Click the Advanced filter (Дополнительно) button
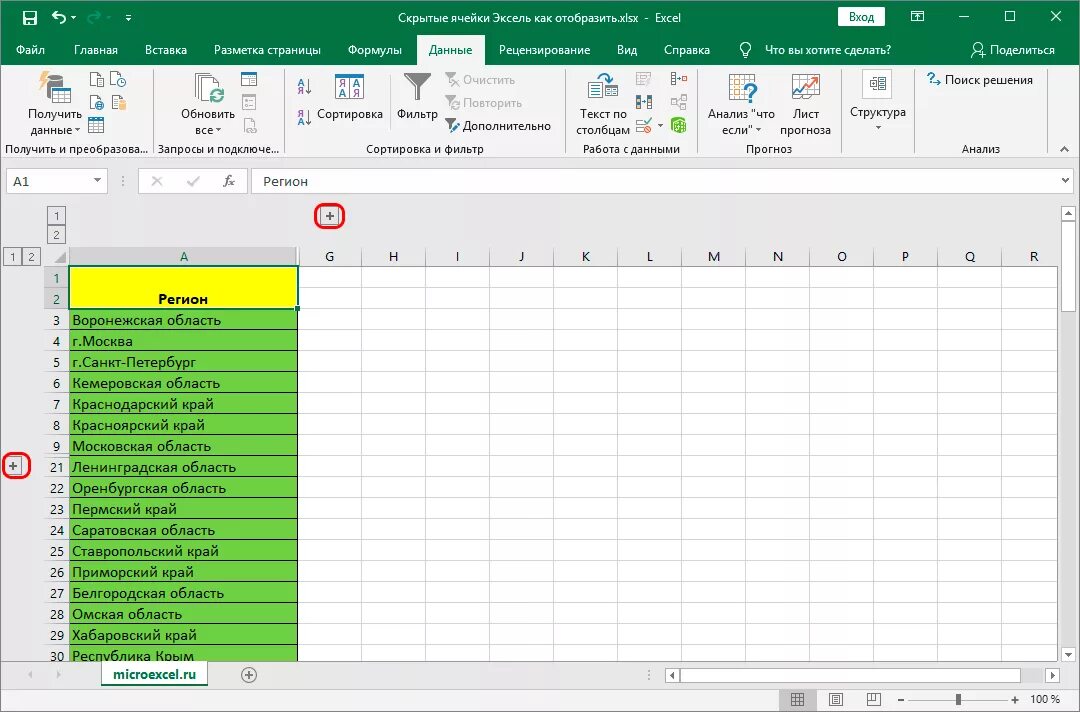This screenshot has width=1080, height=712. (x=498, y=125)
